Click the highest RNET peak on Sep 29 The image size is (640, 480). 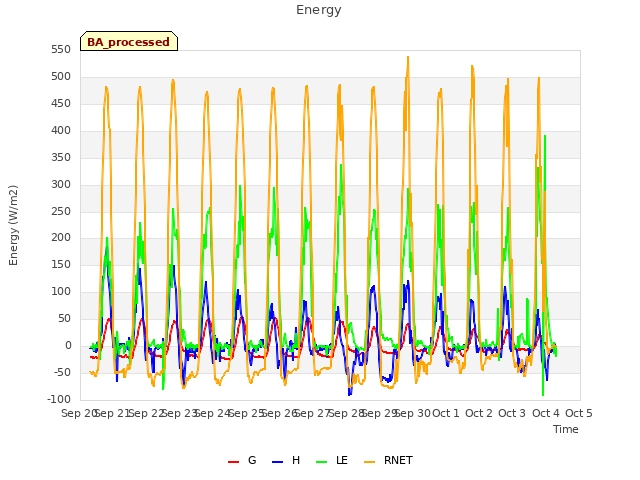tap(408, 58)
